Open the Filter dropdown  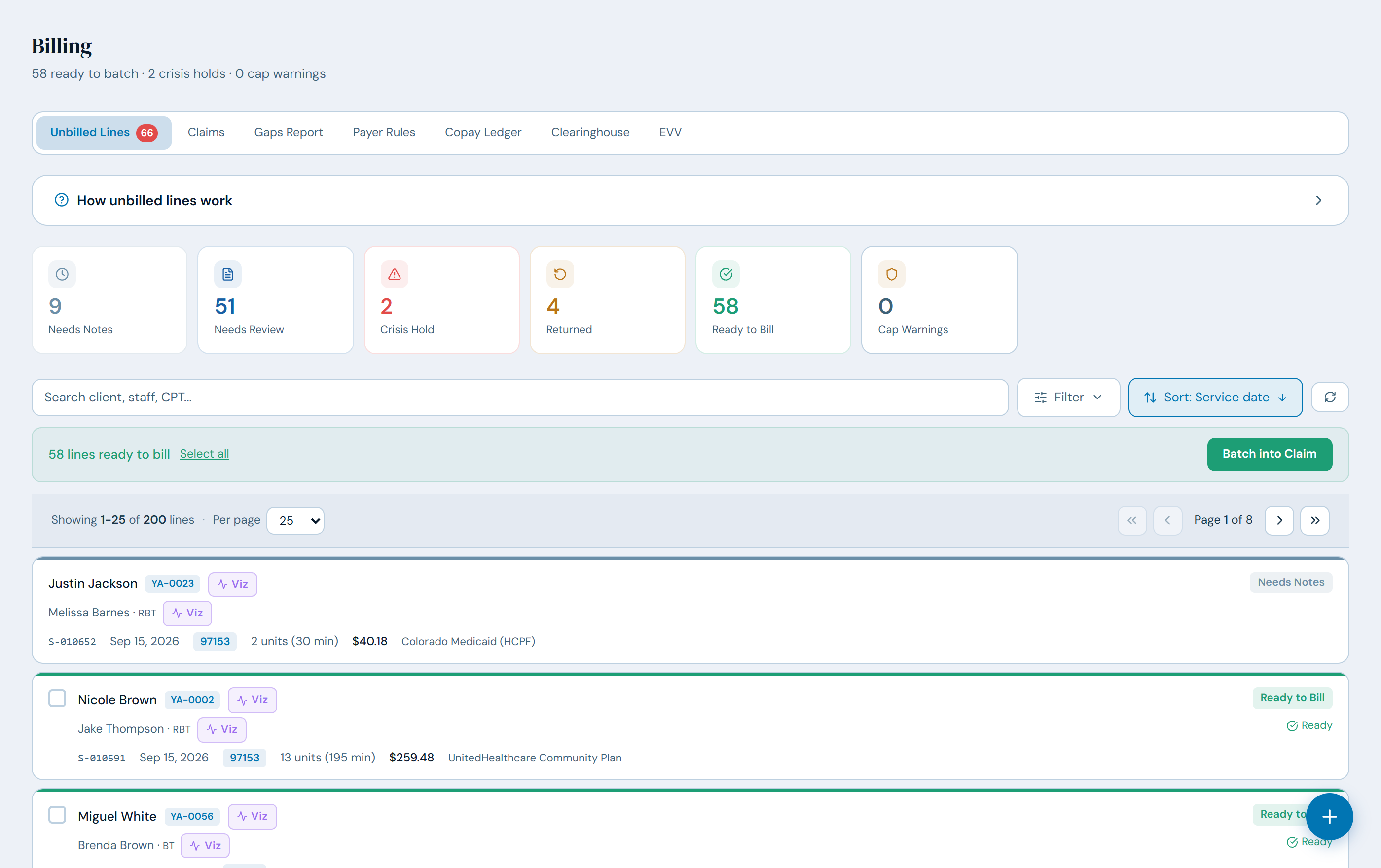[1068, 398]
